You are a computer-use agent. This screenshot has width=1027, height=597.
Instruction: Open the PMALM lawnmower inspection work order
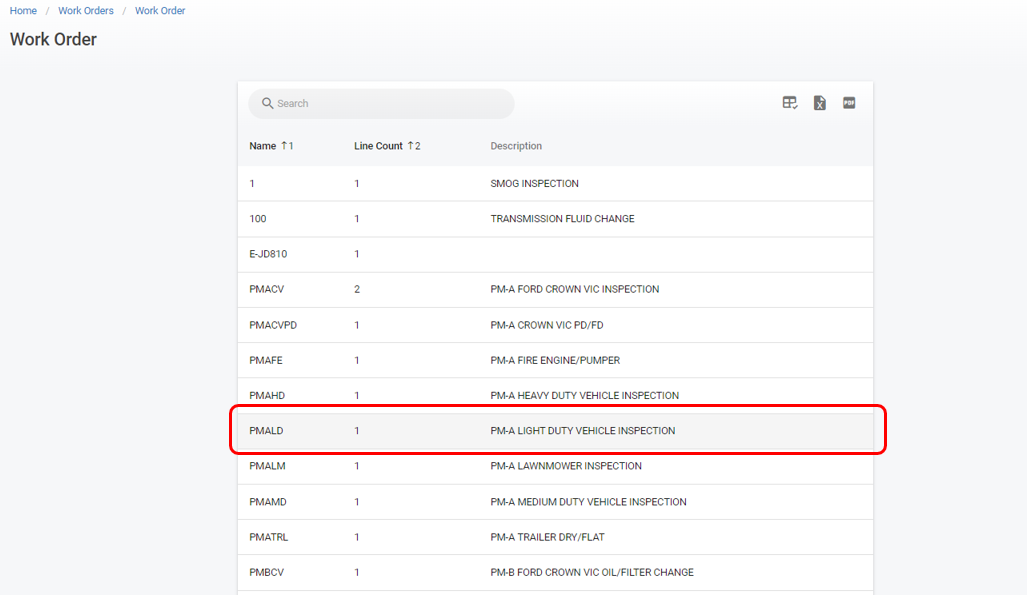point(264,466)
